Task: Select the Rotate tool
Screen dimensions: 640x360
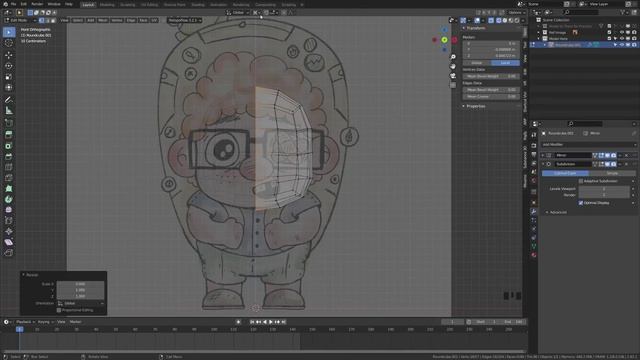Action: tap(9, 66)
